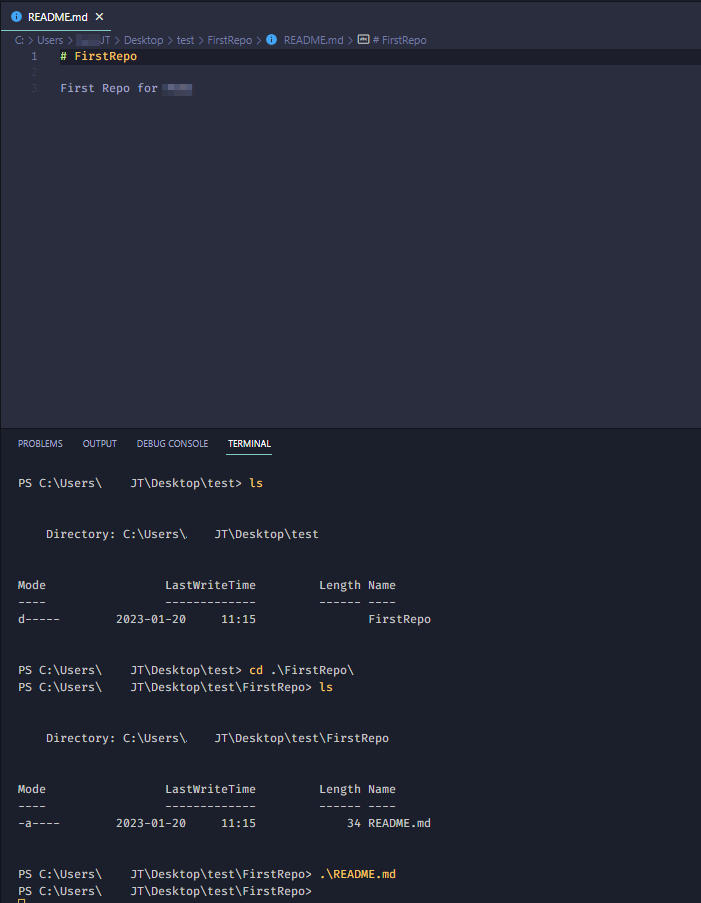
Task: Click line number 3 in the gutter
Action: tap(34, 88)
